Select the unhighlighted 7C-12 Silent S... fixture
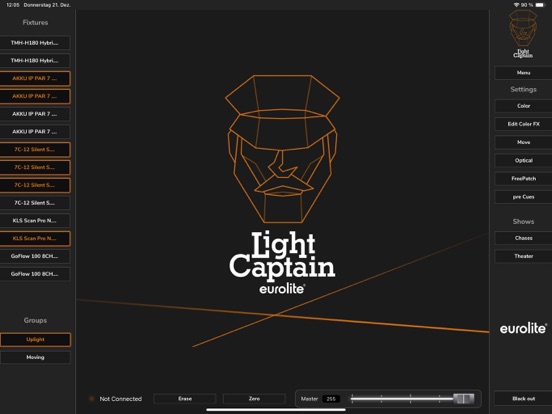Viewport: 552px width, 414px height. (x=35, y=203)
